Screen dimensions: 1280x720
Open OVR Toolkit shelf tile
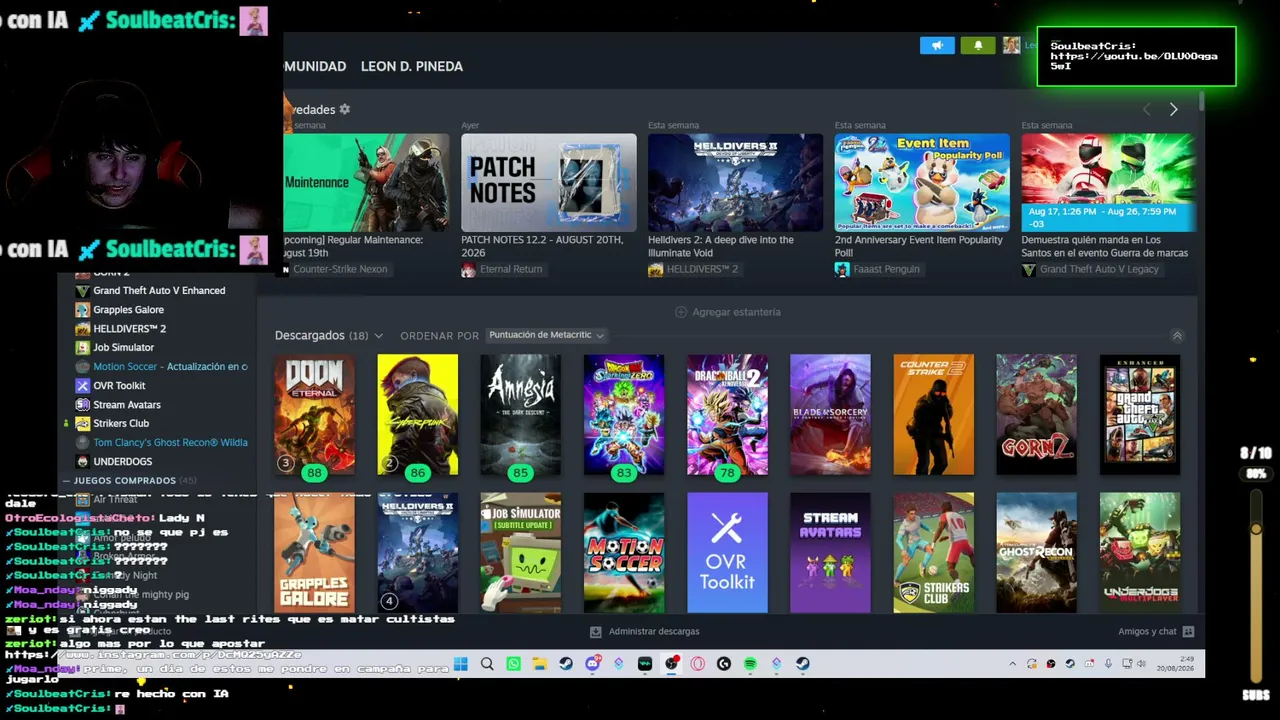point(727,552)
